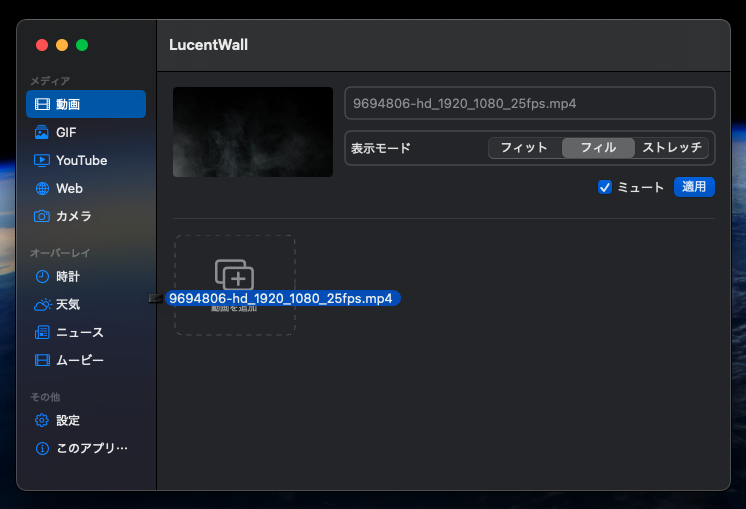Screen dimensions: 746x509
Task: Open the ムービー sidebar item
Action: 80,360
